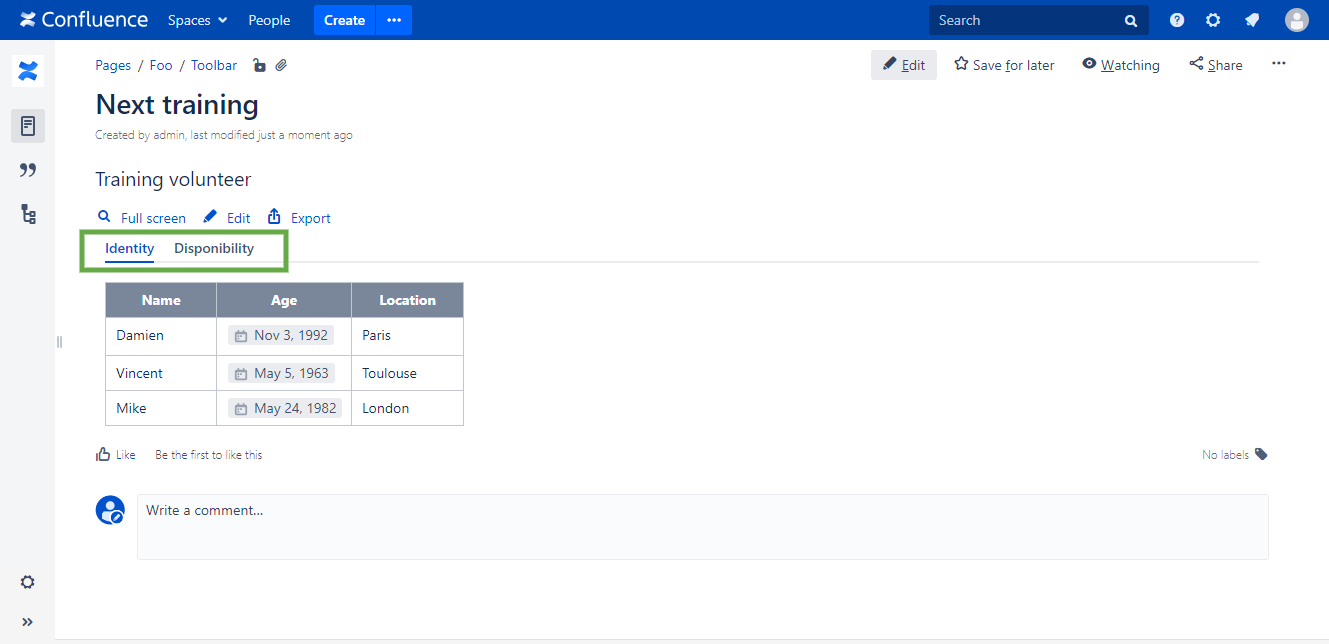Open the help question mark icon
Image resolution: width=1329 pixels, height=644 pixels.
click(x=1177, y=20)
